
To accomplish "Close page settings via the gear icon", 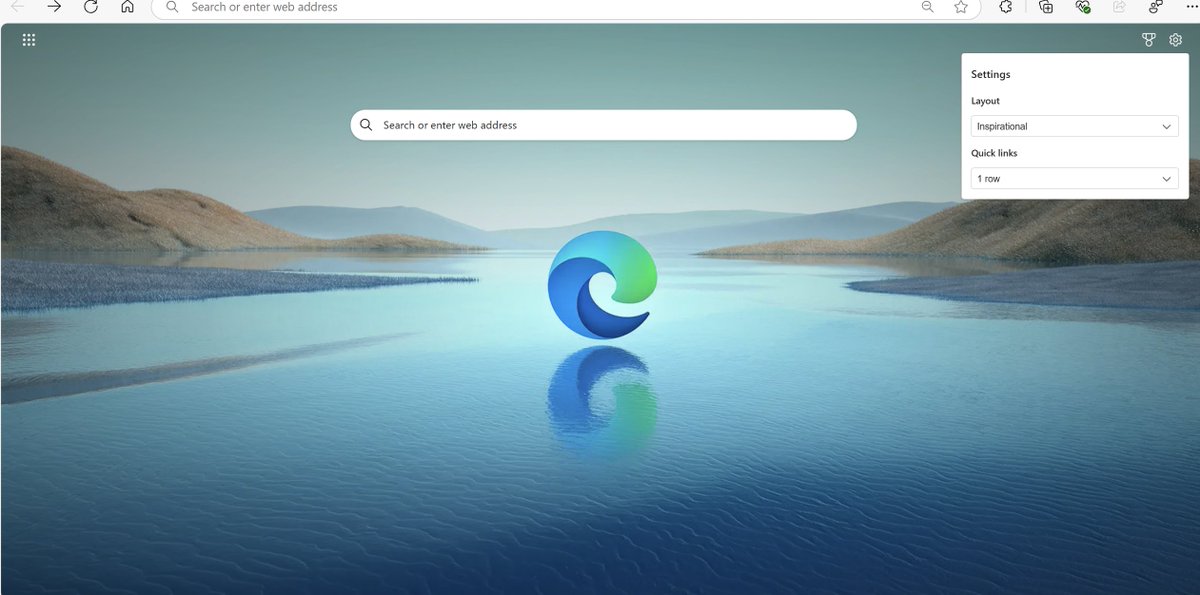I will click(1176, 40).
